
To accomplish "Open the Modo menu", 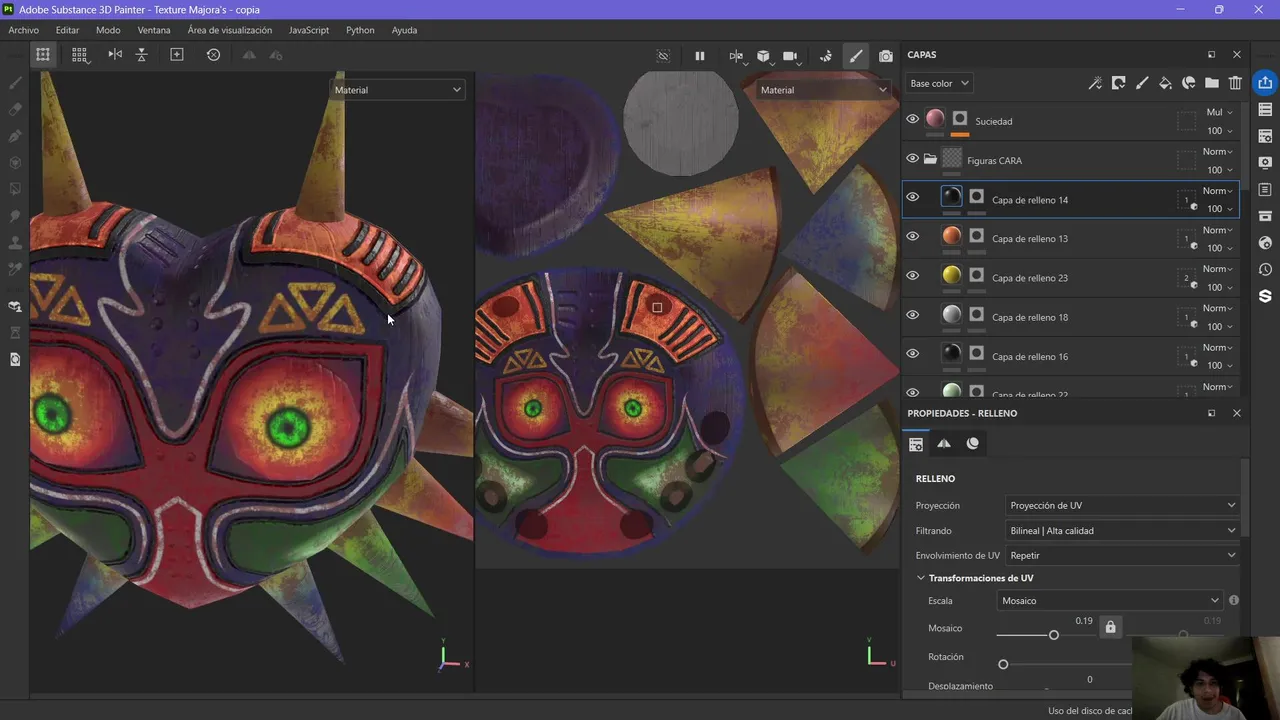I will tap(108, 30).
